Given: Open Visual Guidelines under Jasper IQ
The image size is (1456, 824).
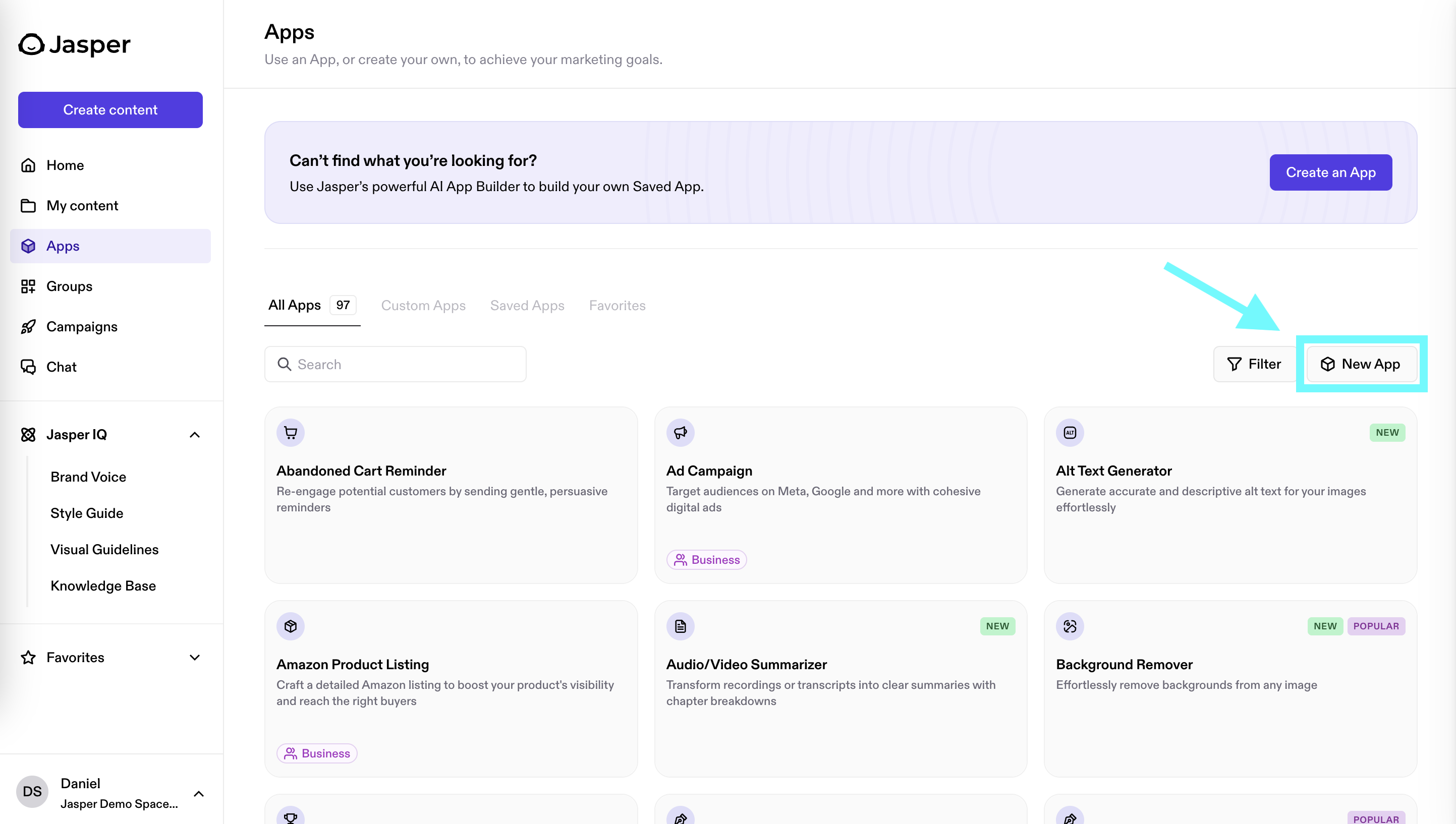Looking at the screenshot, I should click(x=104, y=550).
